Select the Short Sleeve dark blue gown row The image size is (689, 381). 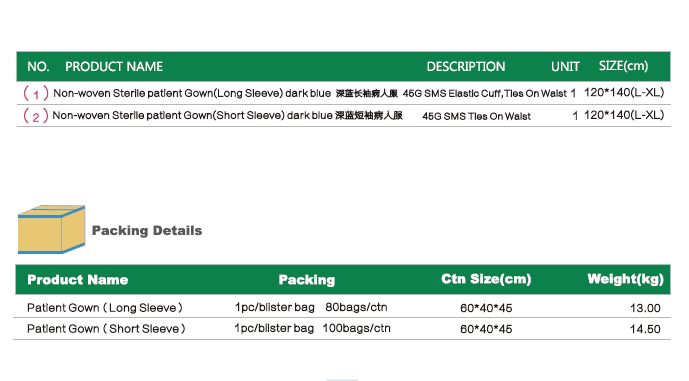click(x=344, y=116)
